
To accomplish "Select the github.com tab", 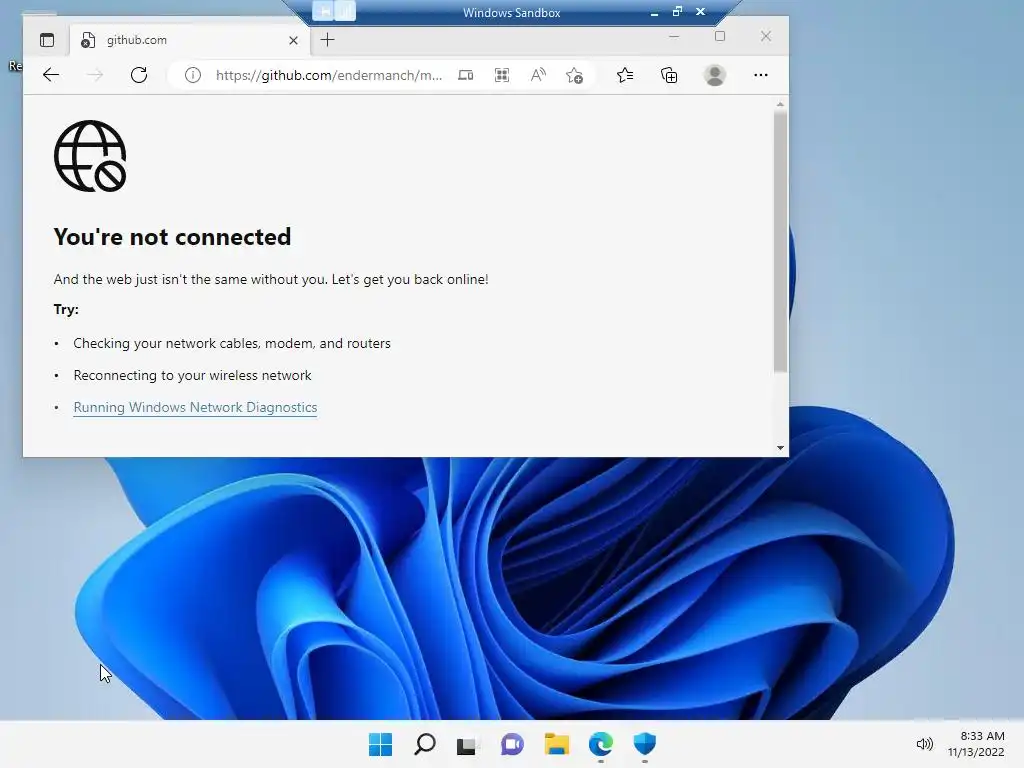I will tap(189, 40).
